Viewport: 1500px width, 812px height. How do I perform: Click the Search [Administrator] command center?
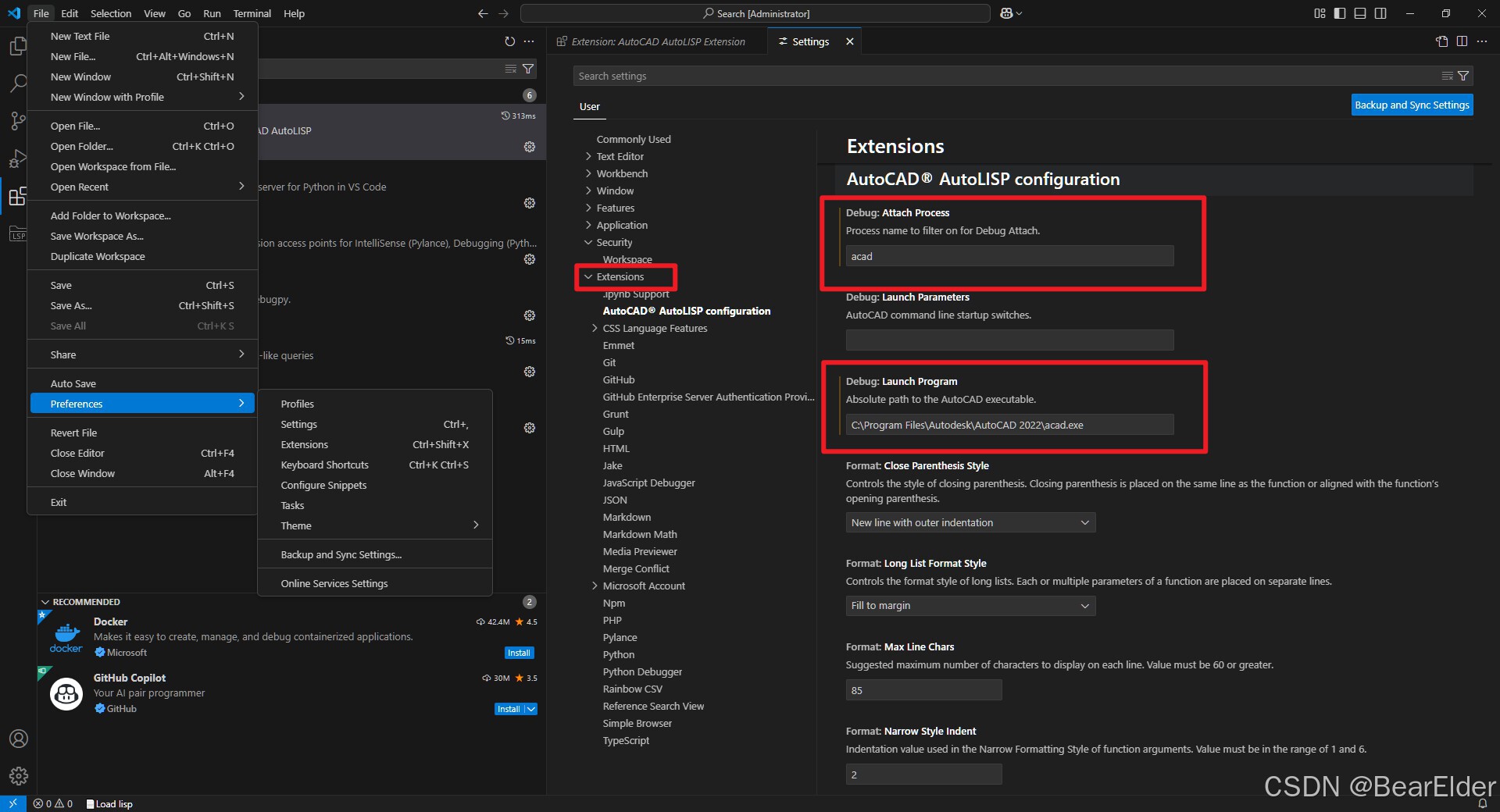[755, 13]
